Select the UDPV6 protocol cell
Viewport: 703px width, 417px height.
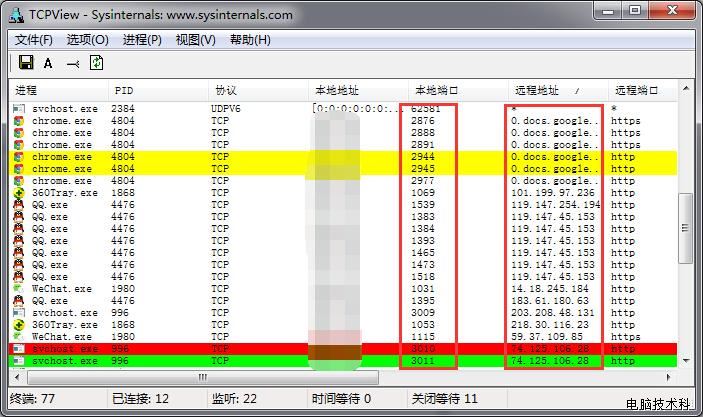coord(226,109)
